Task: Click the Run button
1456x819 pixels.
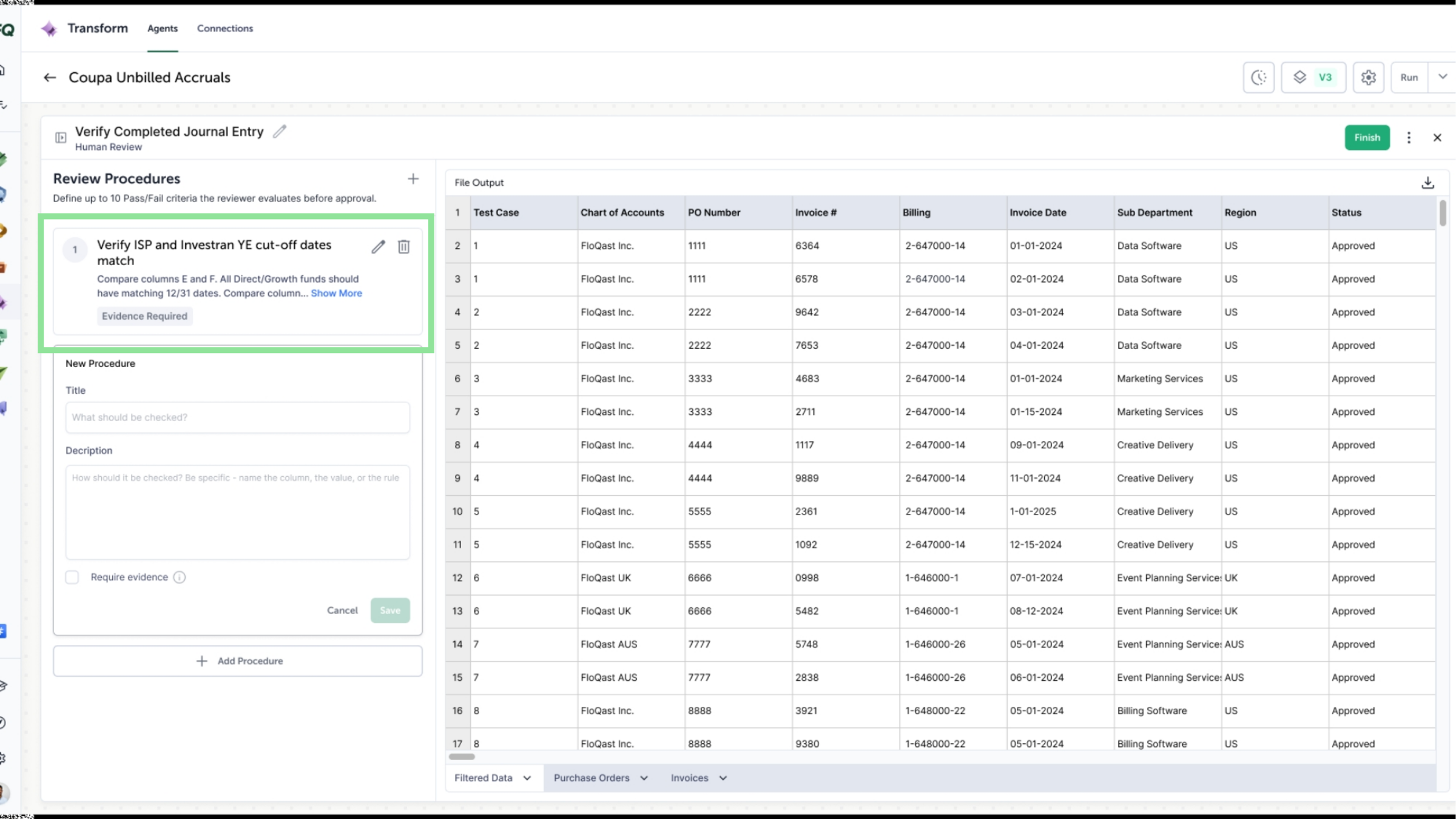Action: pos(1409,78)
